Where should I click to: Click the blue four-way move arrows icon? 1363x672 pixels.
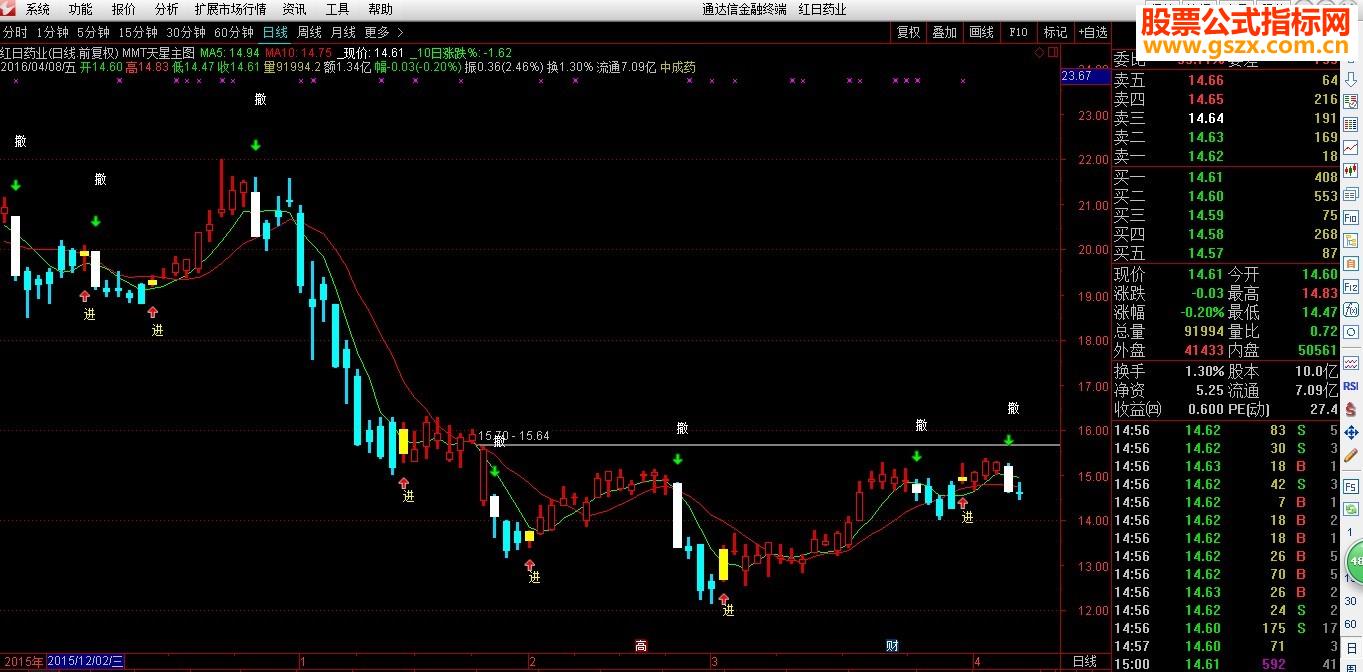coord(1350,432)
